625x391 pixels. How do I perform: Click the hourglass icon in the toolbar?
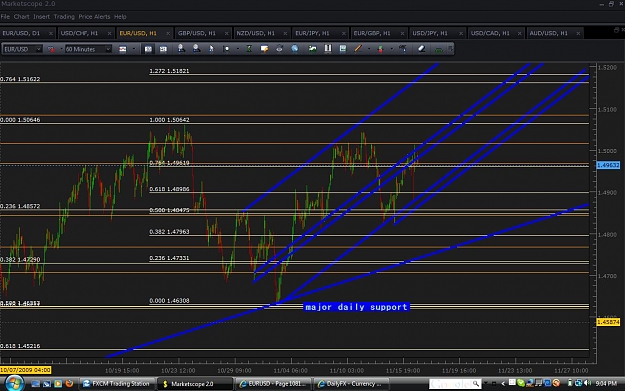pos(249,49)
